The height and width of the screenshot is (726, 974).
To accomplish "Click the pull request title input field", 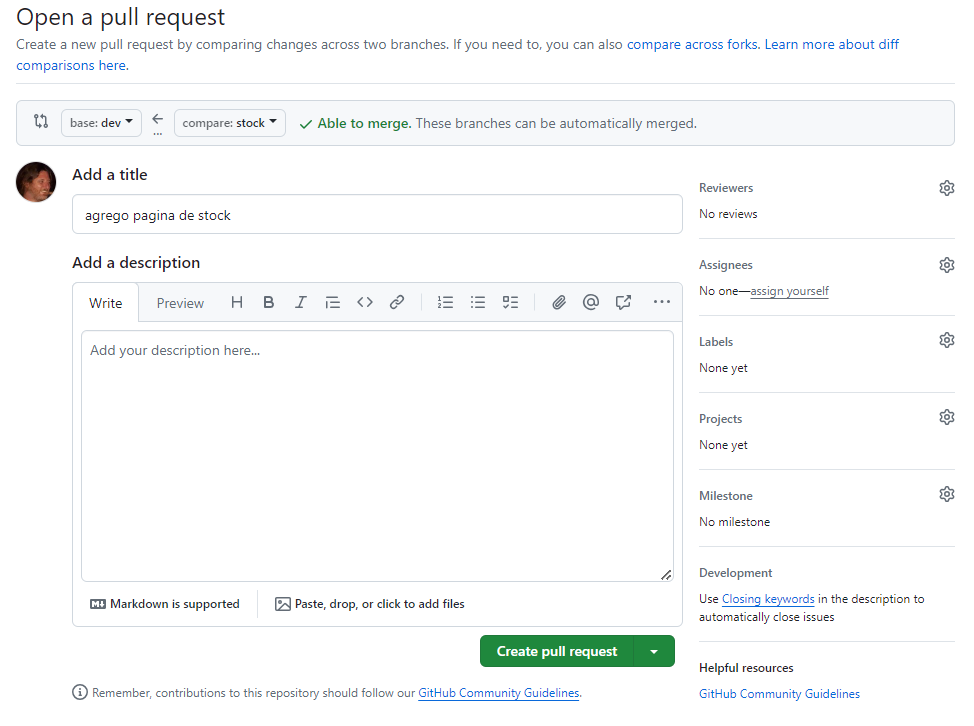I will 377,215.
